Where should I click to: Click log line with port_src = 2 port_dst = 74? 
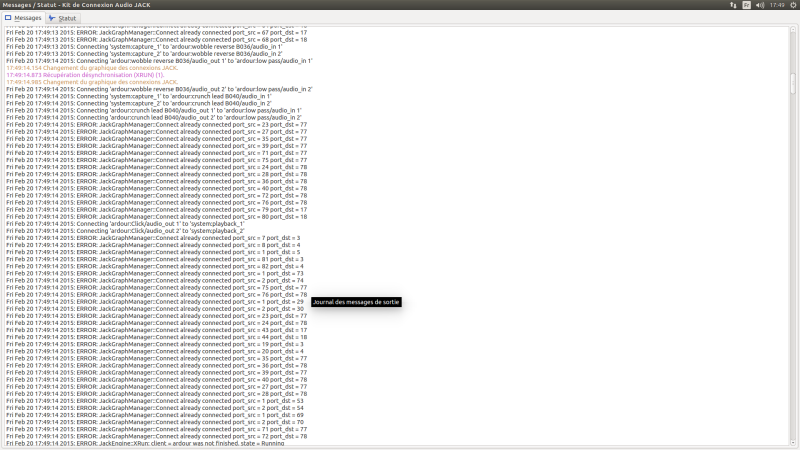155,281
